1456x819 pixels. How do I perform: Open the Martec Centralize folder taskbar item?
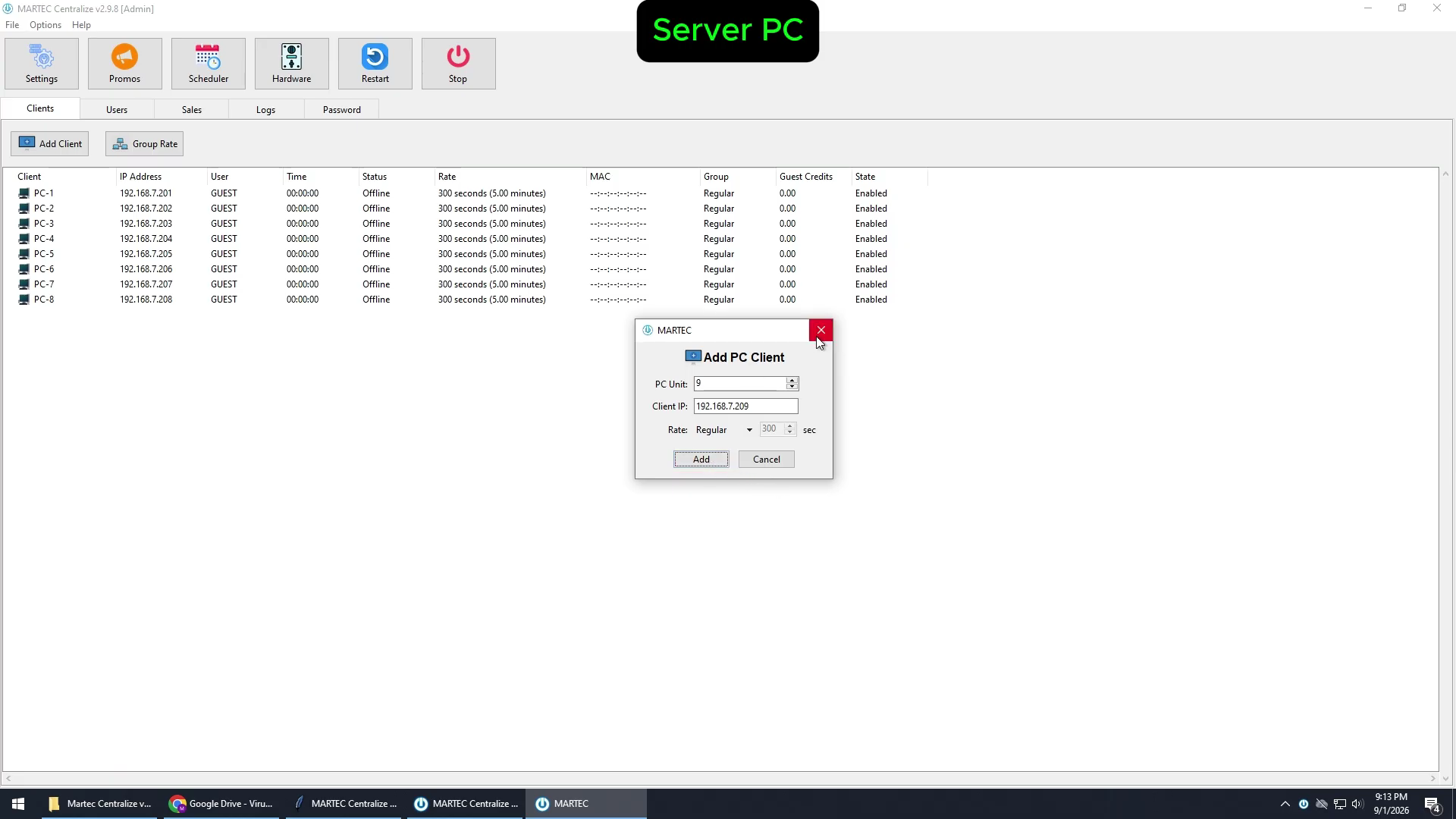pos(100,804)
